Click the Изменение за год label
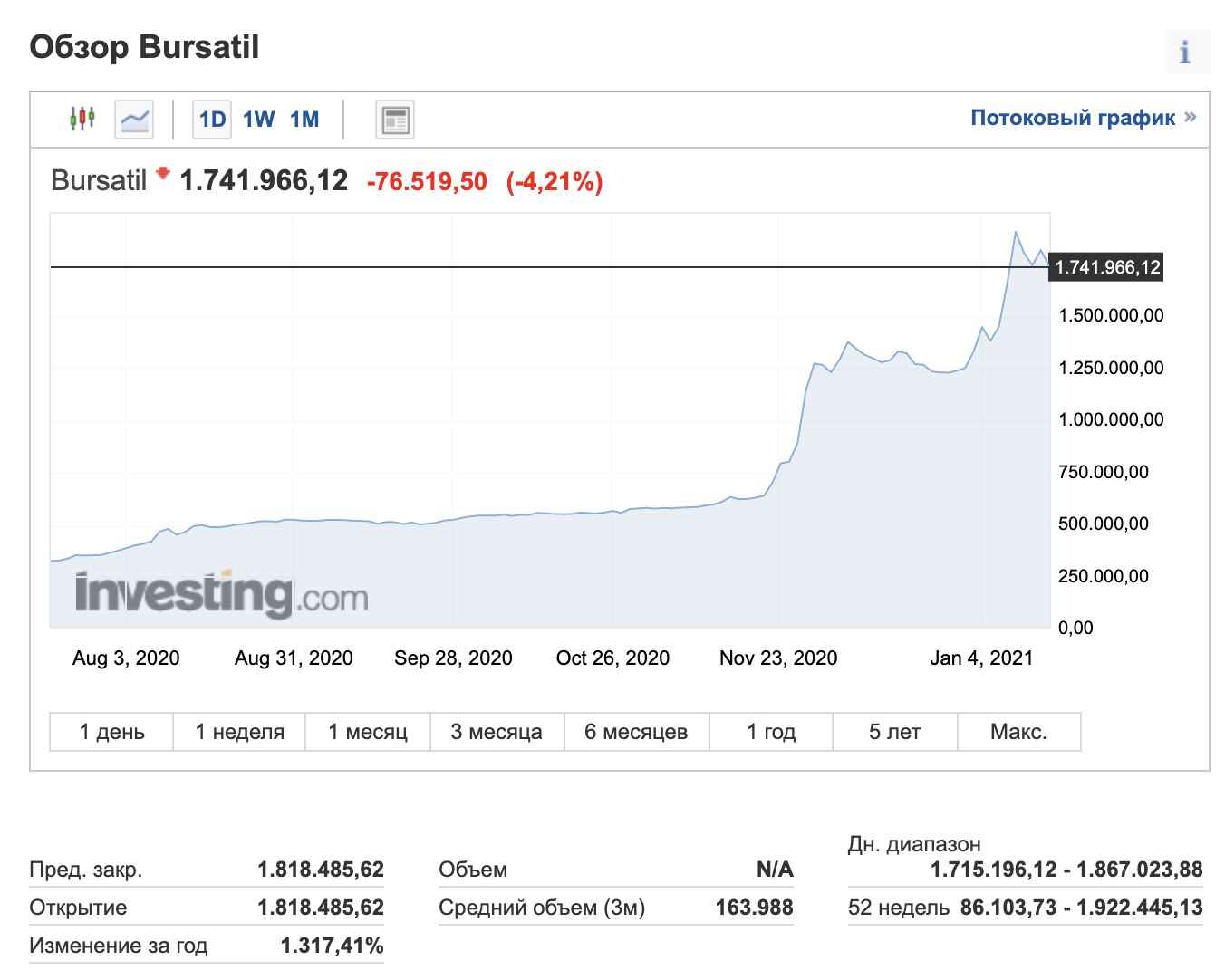 click(x=119, y=946)
